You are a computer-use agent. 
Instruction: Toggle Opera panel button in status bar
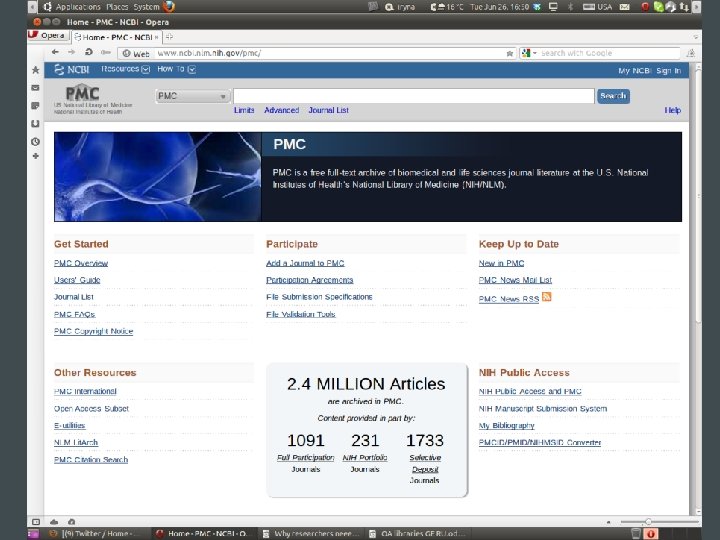point(36,522)
